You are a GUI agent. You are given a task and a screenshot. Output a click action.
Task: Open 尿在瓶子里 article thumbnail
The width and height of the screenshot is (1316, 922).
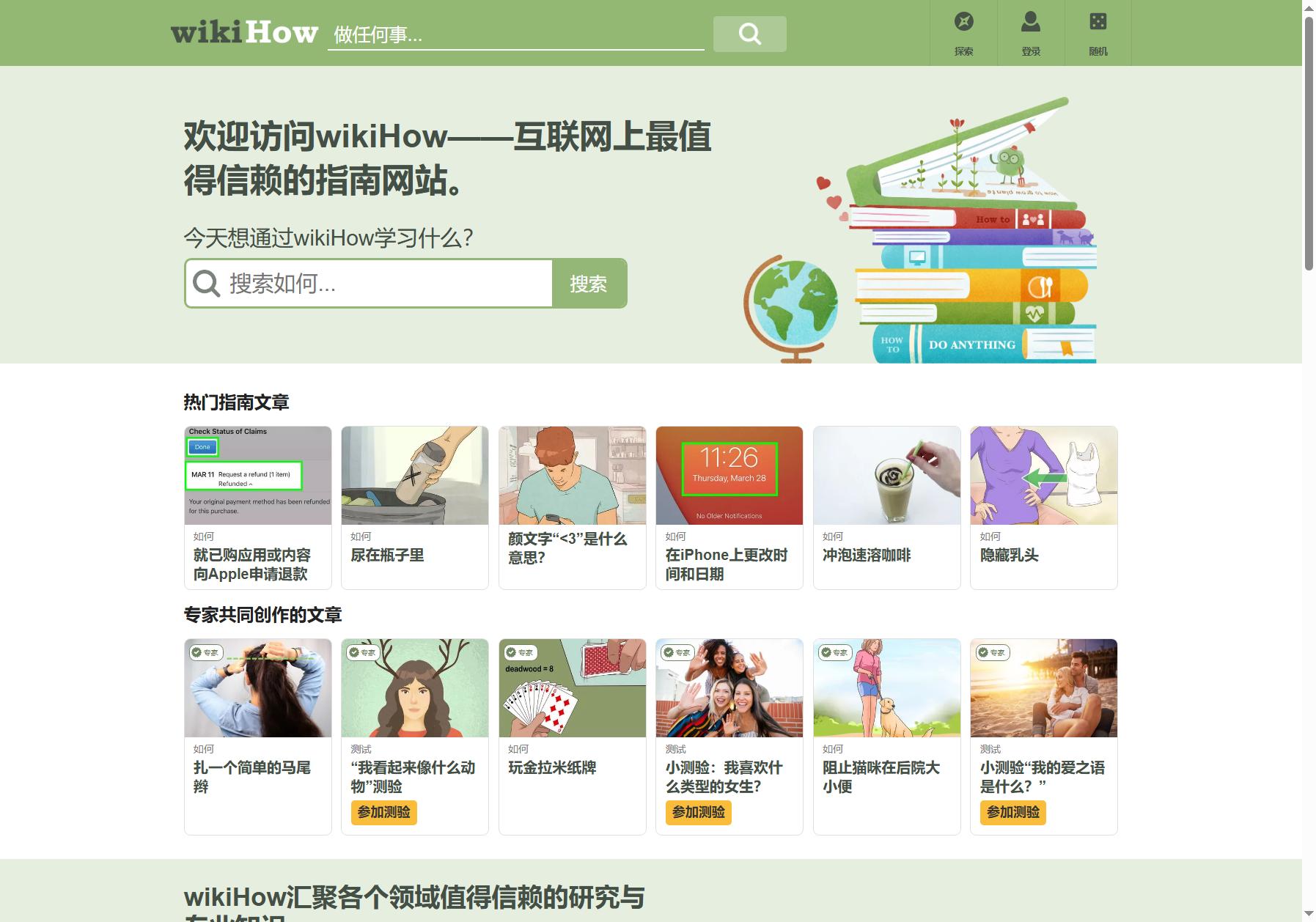[x=415, y=476]
